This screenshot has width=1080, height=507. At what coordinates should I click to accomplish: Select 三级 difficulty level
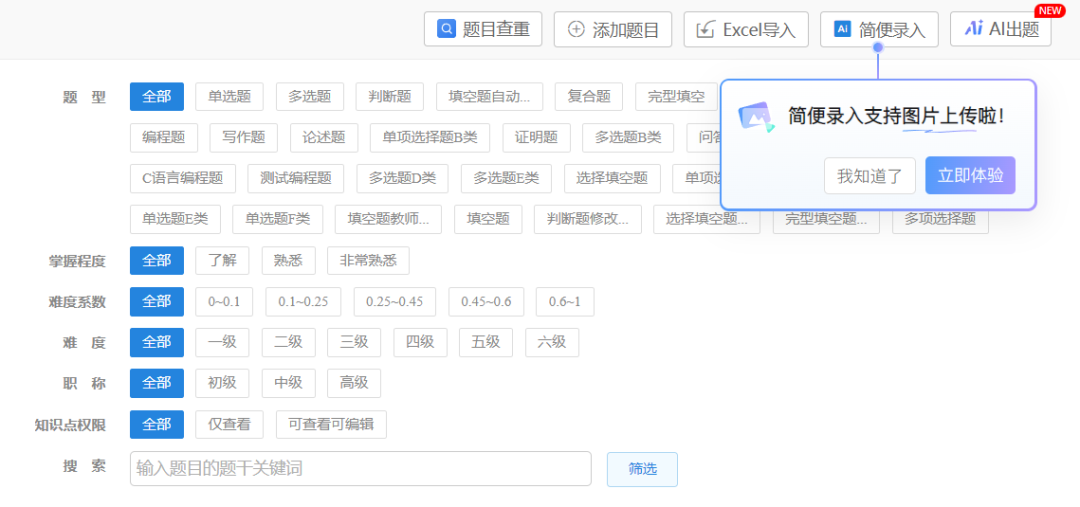tap(353, 342)
